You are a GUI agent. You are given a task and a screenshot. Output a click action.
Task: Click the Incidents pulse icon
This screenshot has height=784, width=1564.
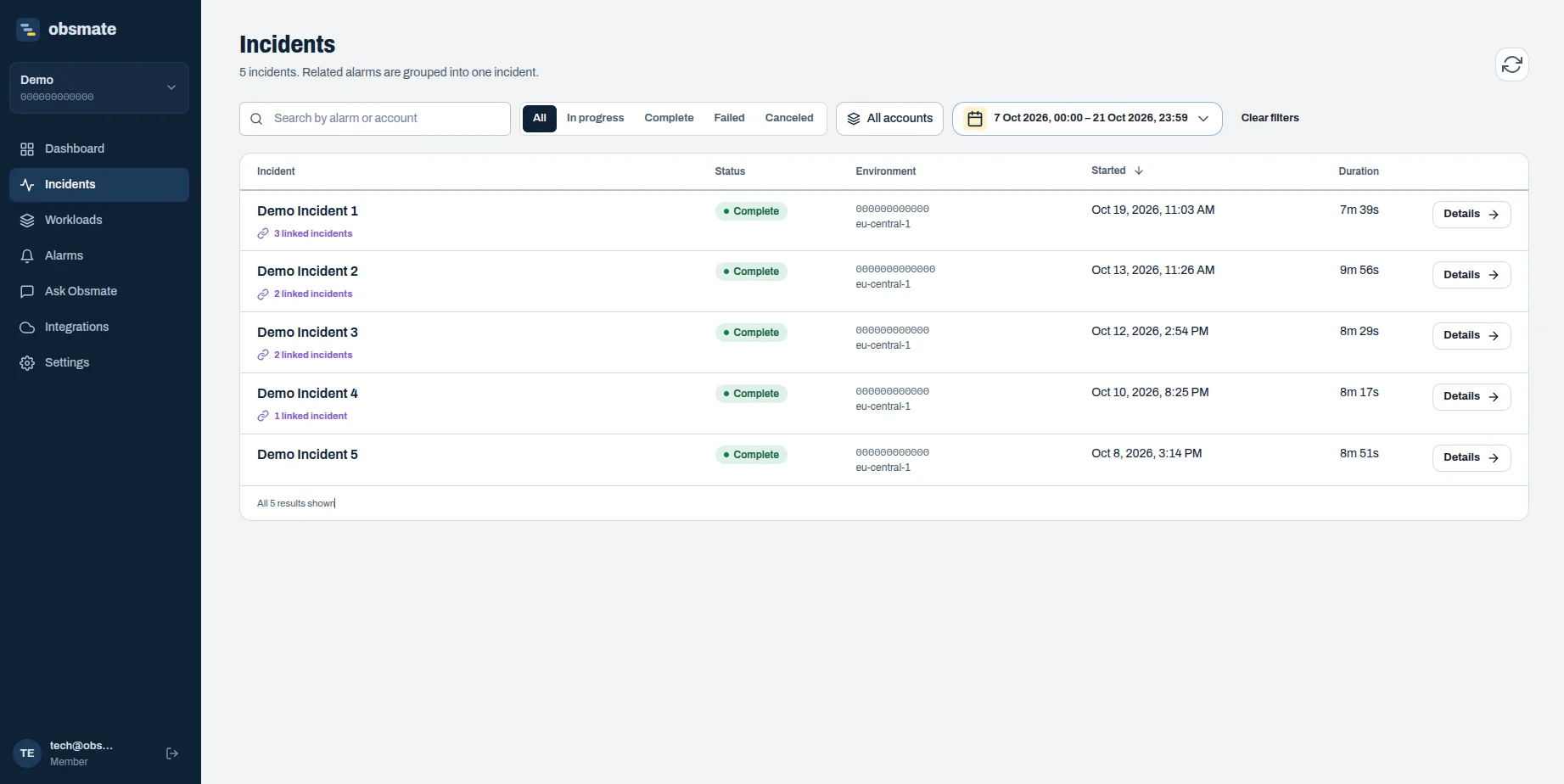click(x=27, y=185)
